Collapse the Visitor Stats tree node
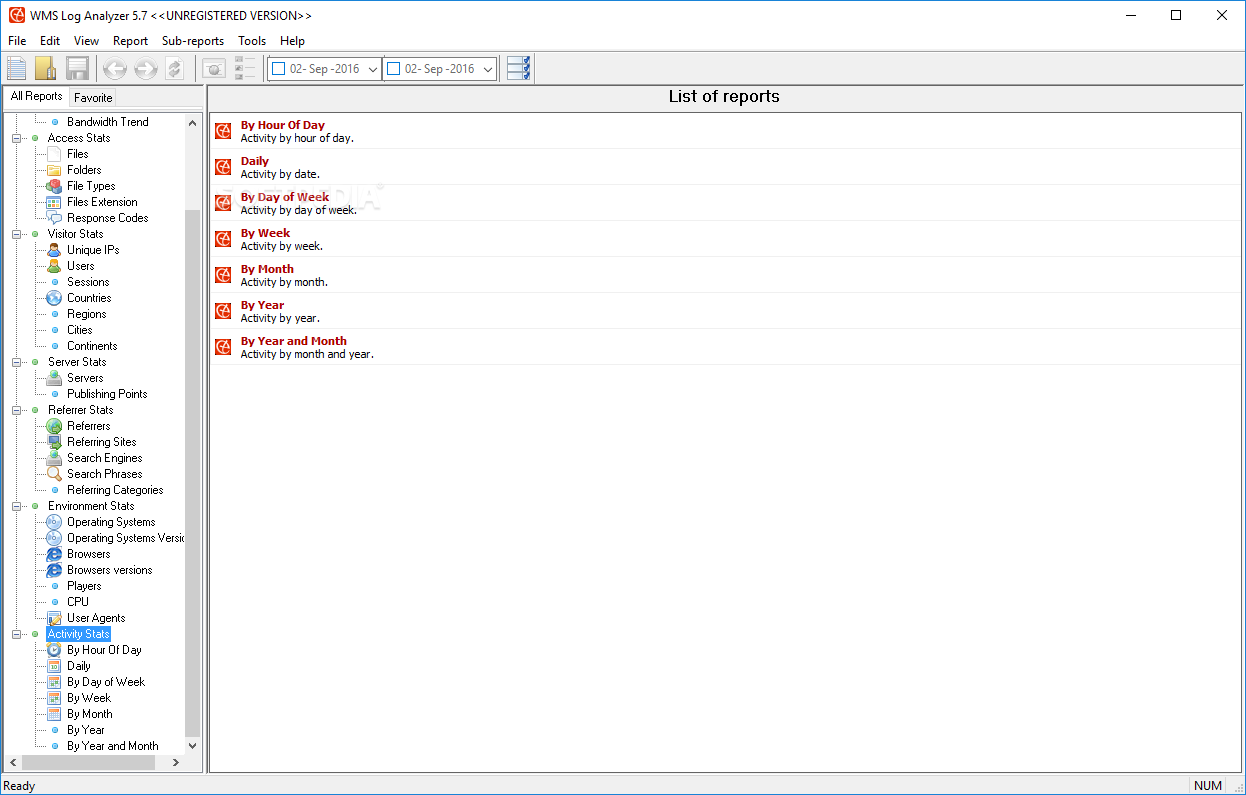Image resolution: width=1246 pixels, height=795 pixels. point(16,234)
